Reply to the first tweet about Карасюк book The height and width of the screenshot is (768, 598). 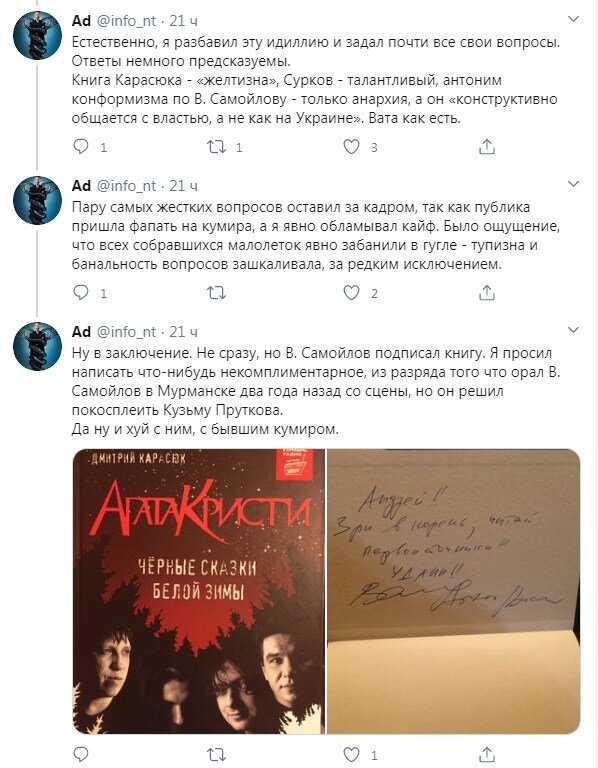[81, 147]
